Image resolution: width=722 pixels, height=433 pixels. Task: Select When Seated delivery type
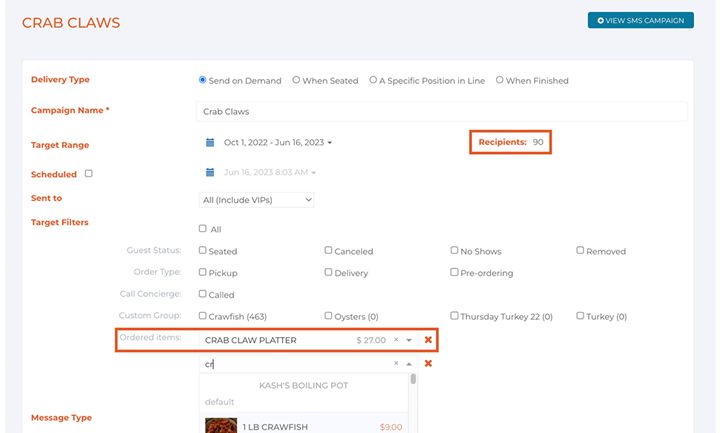pos(296,80)
